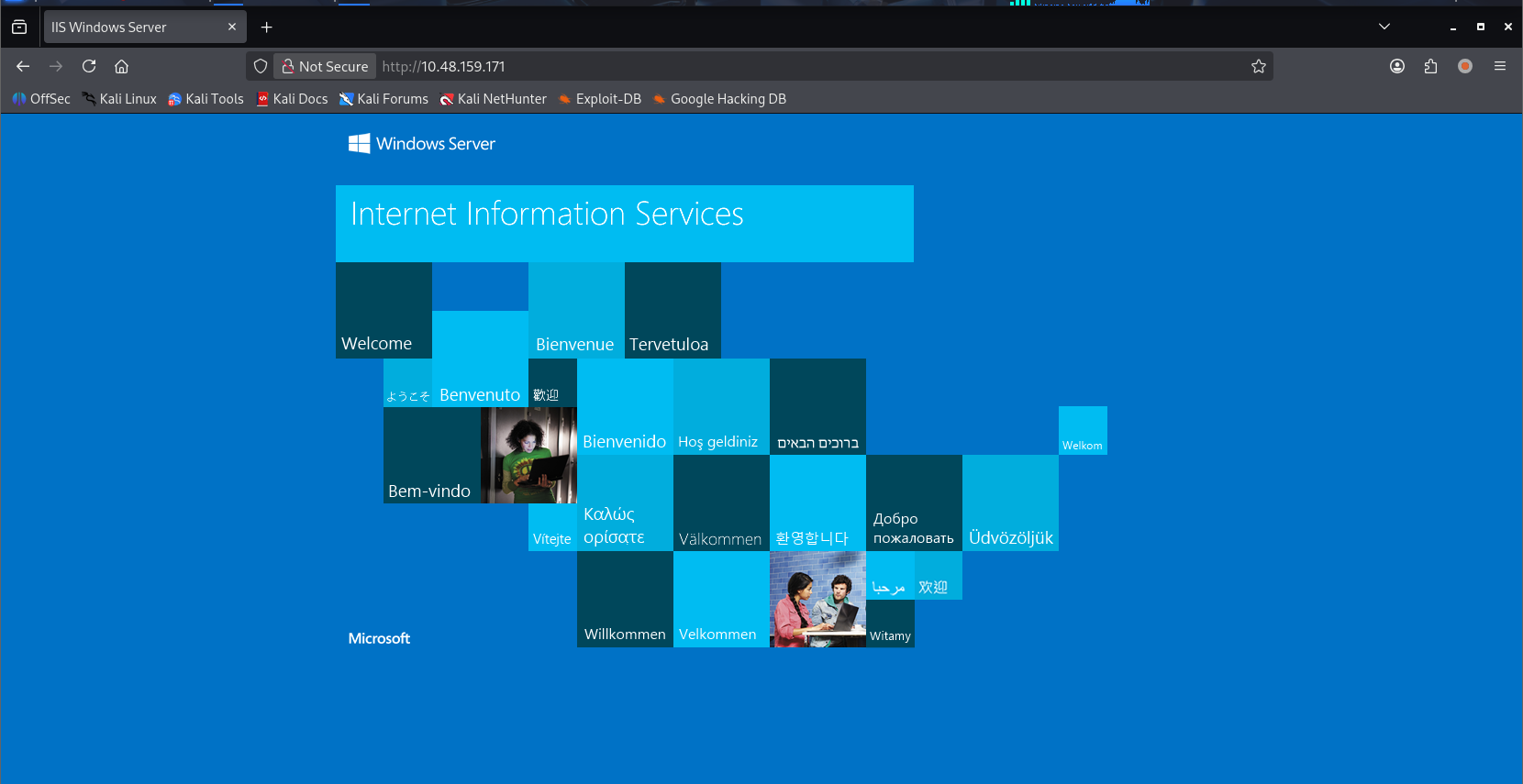Image resolution: width=1523 pixels, height=784 pixels.
Task: Close the IIS Windows Server tab
Action: [x=232, y=28]
